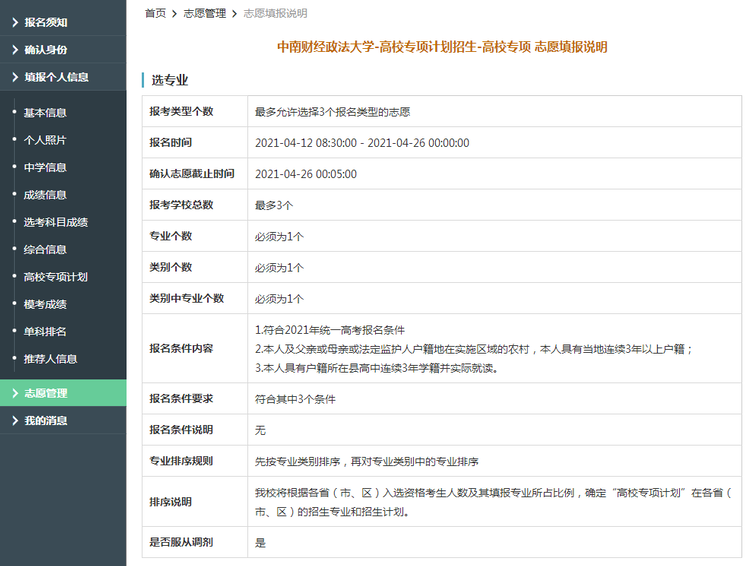Screen dimensions: 745x566
Task: Click the 报名条件内容 row label
Action: pos(181,348)
